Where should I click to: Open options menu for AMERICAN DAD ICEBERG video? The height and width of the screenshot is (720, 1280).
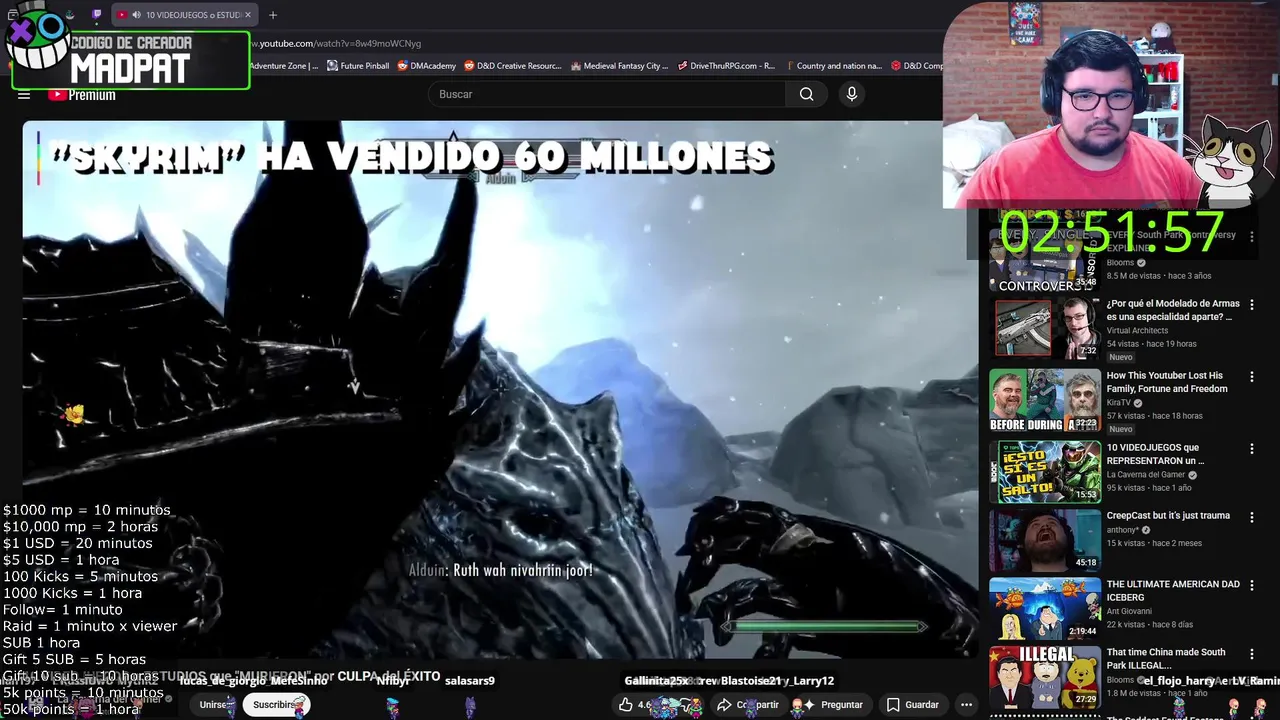point(1251,585)
